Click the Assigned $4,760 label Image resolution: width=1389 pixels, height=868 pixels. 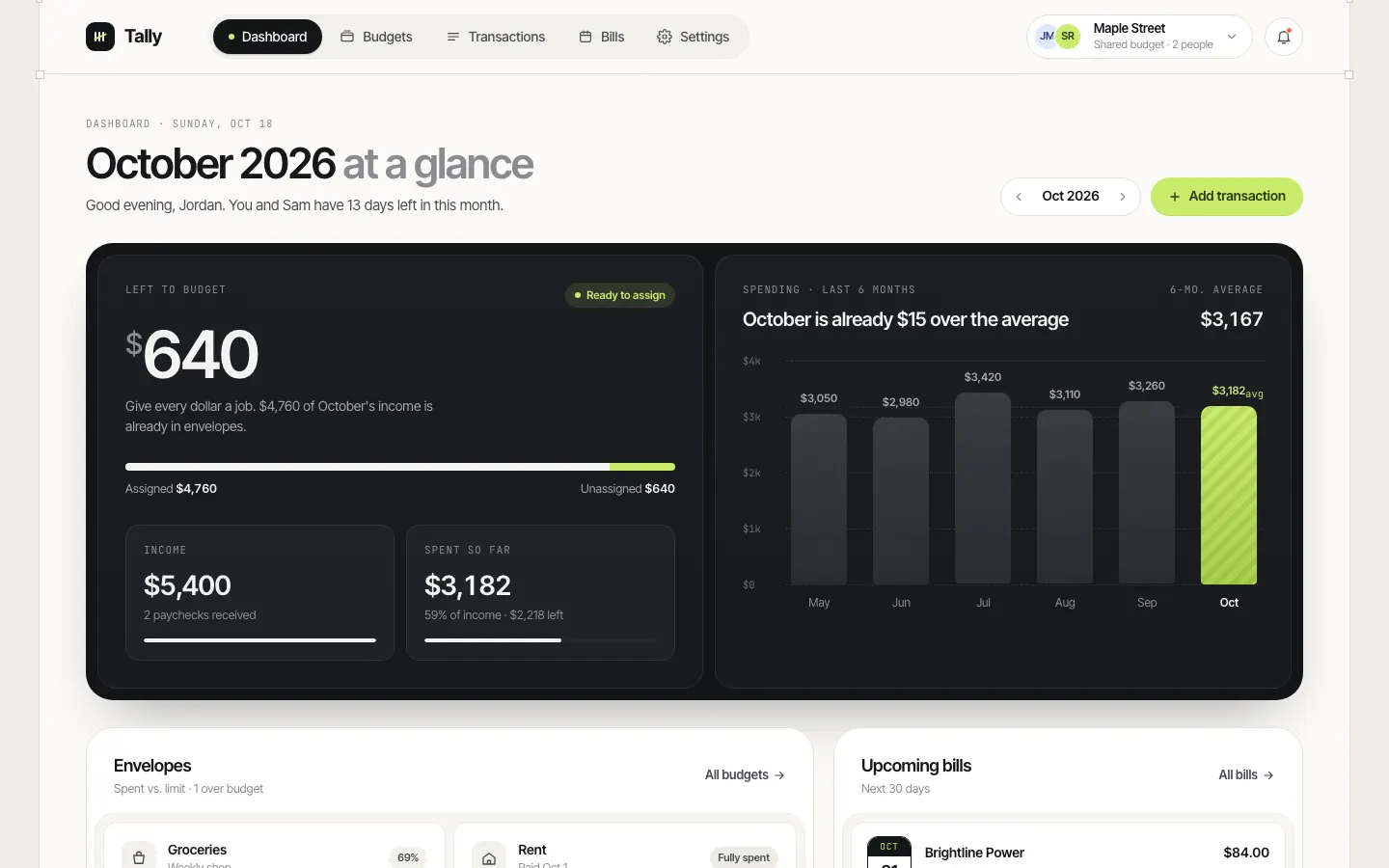[x=171, y=489]
